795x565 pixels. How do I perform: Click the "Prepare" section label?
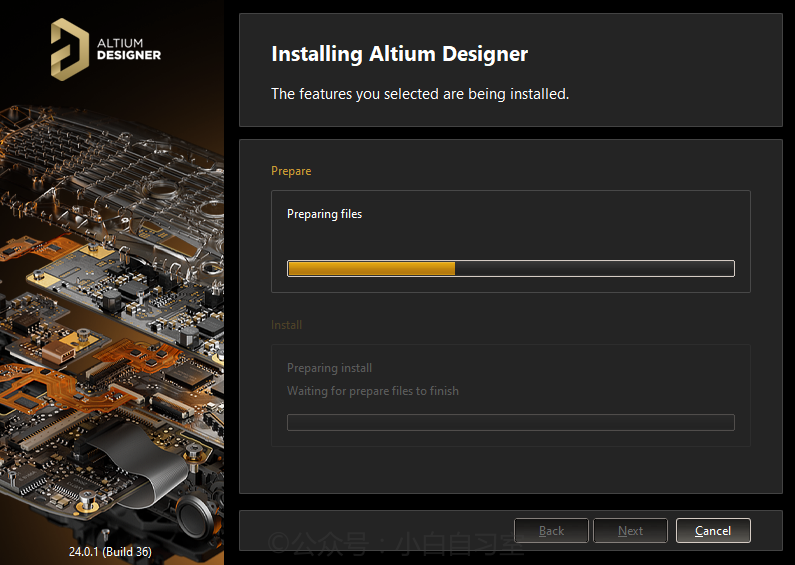coord(291,171)
